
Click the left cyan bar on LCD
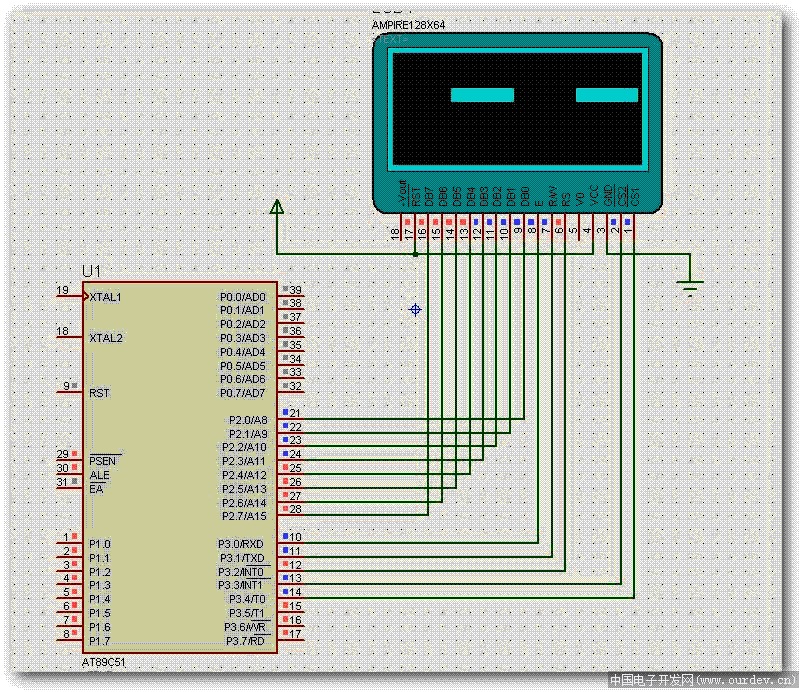[x=482, y=95]
